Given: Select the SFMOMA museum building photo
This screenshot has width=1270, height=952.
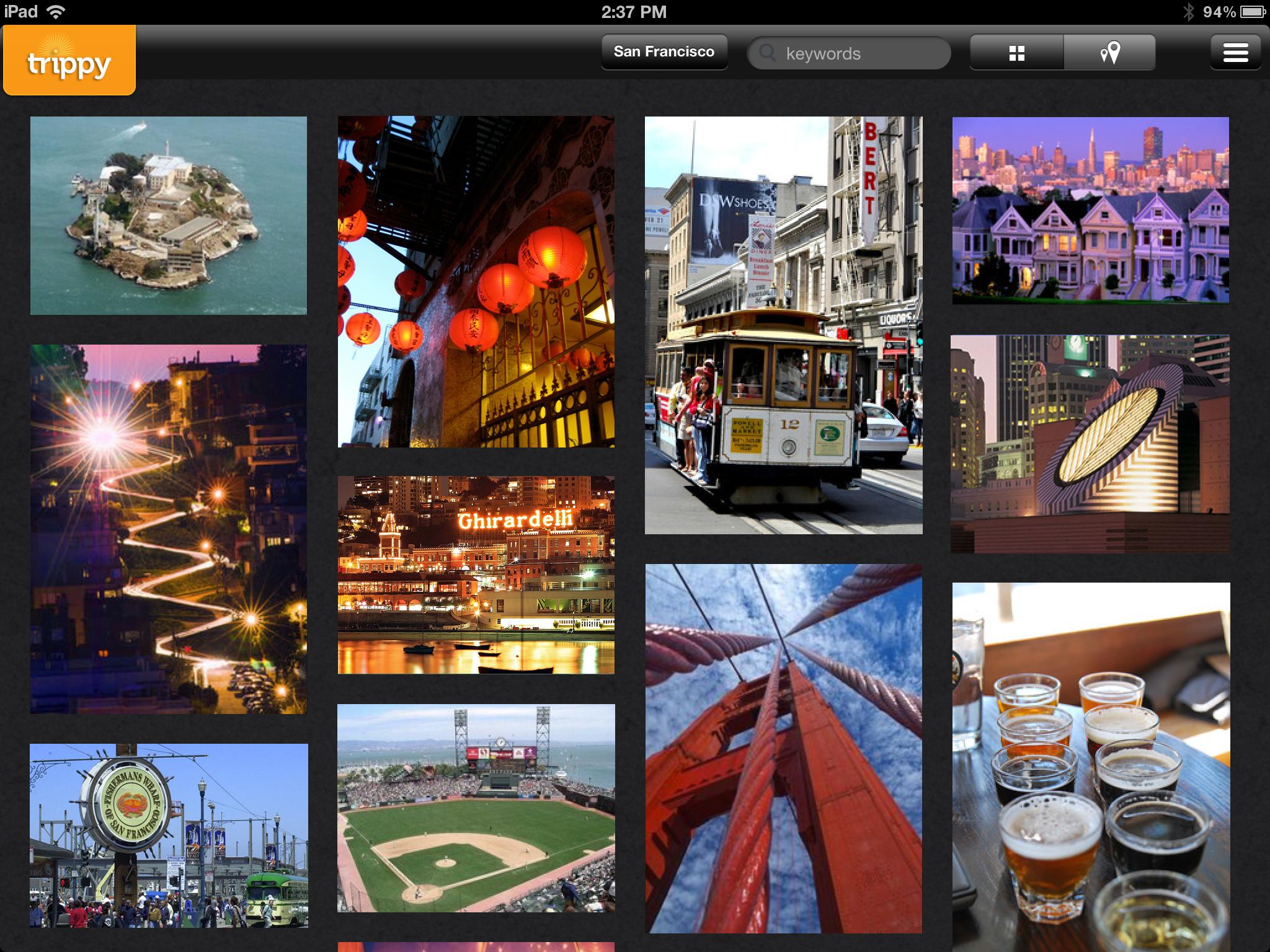Looking at the screenshot, I should 1090,444.
